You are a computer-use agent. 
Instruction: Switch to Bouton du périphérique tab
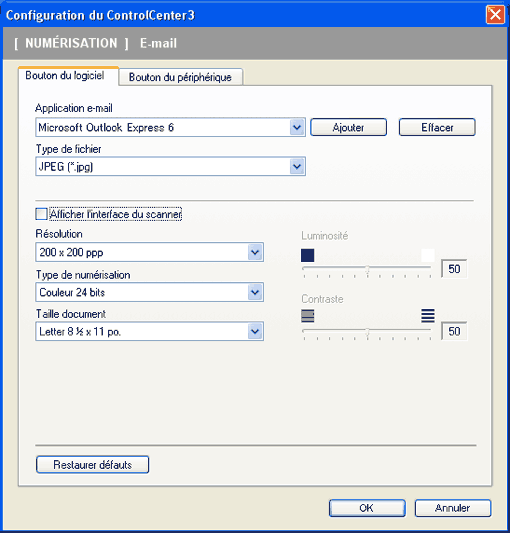click(180, 77)
